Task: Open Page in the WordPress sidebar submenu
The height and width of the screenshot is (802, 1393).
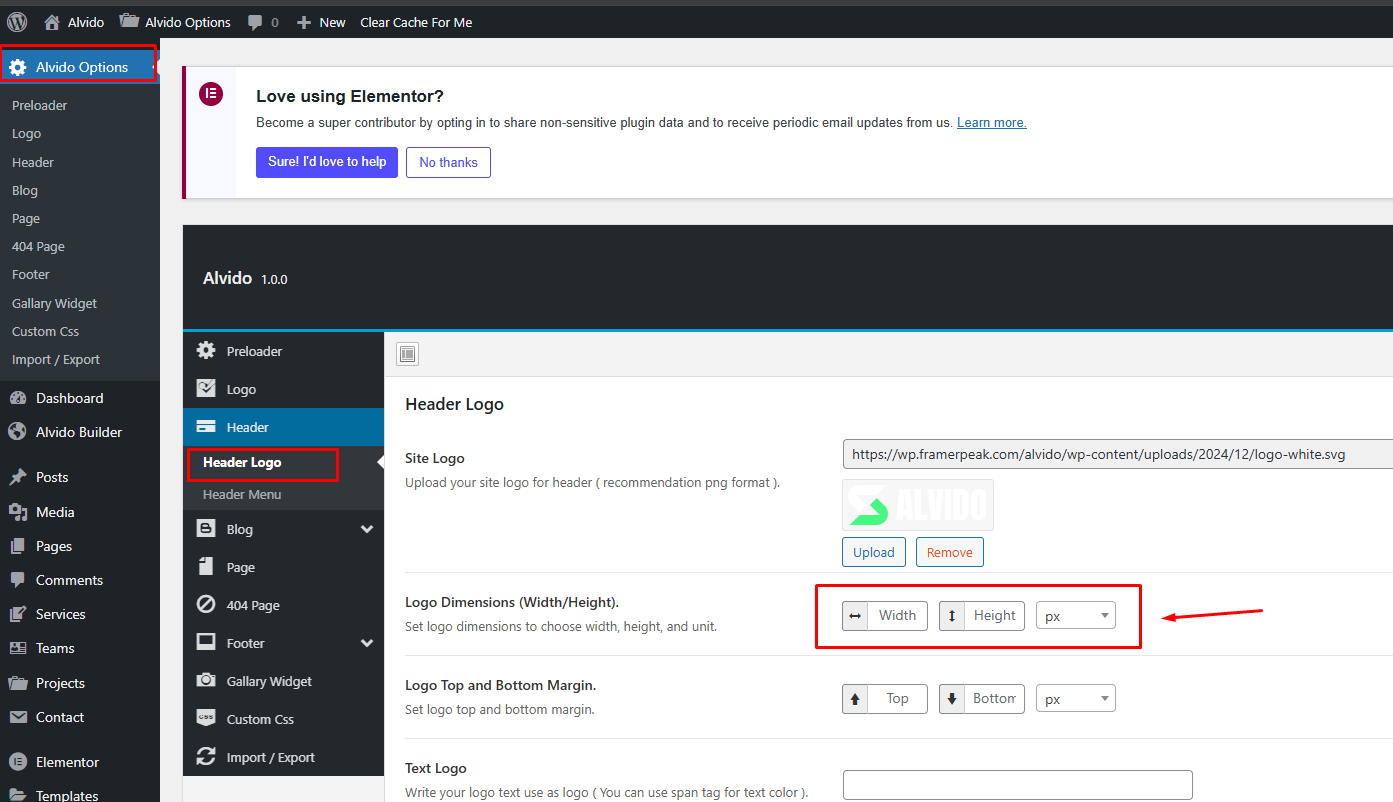Action: (26, 218)
